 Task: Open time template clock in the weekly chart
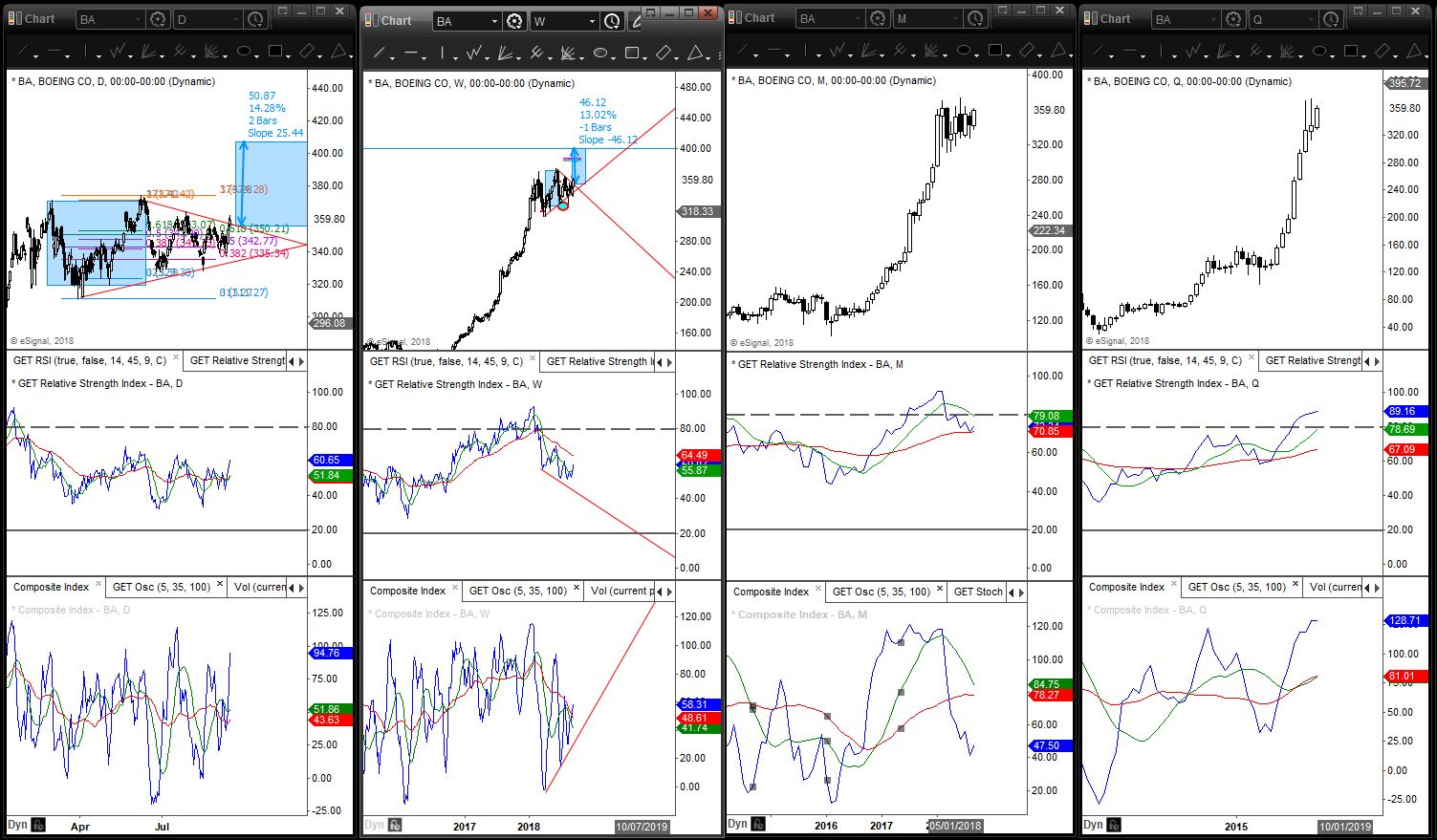pos(612,21)
